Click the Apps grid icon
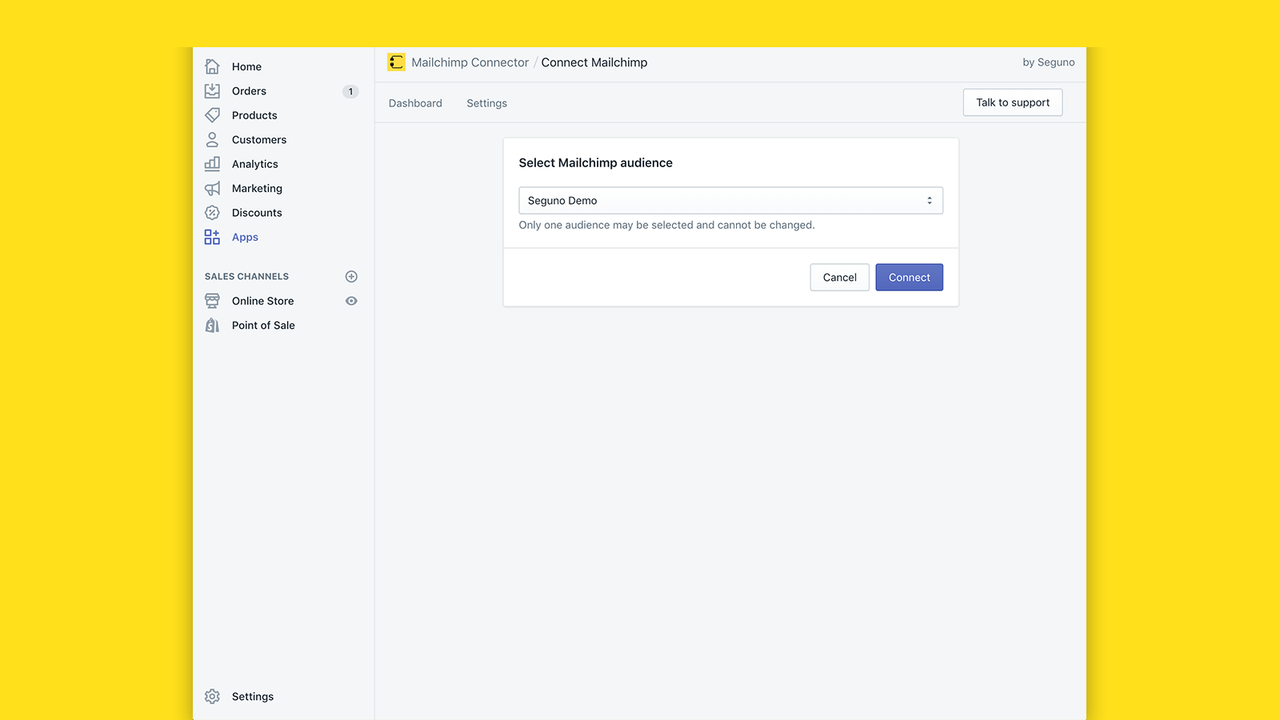 coord(212,237)
